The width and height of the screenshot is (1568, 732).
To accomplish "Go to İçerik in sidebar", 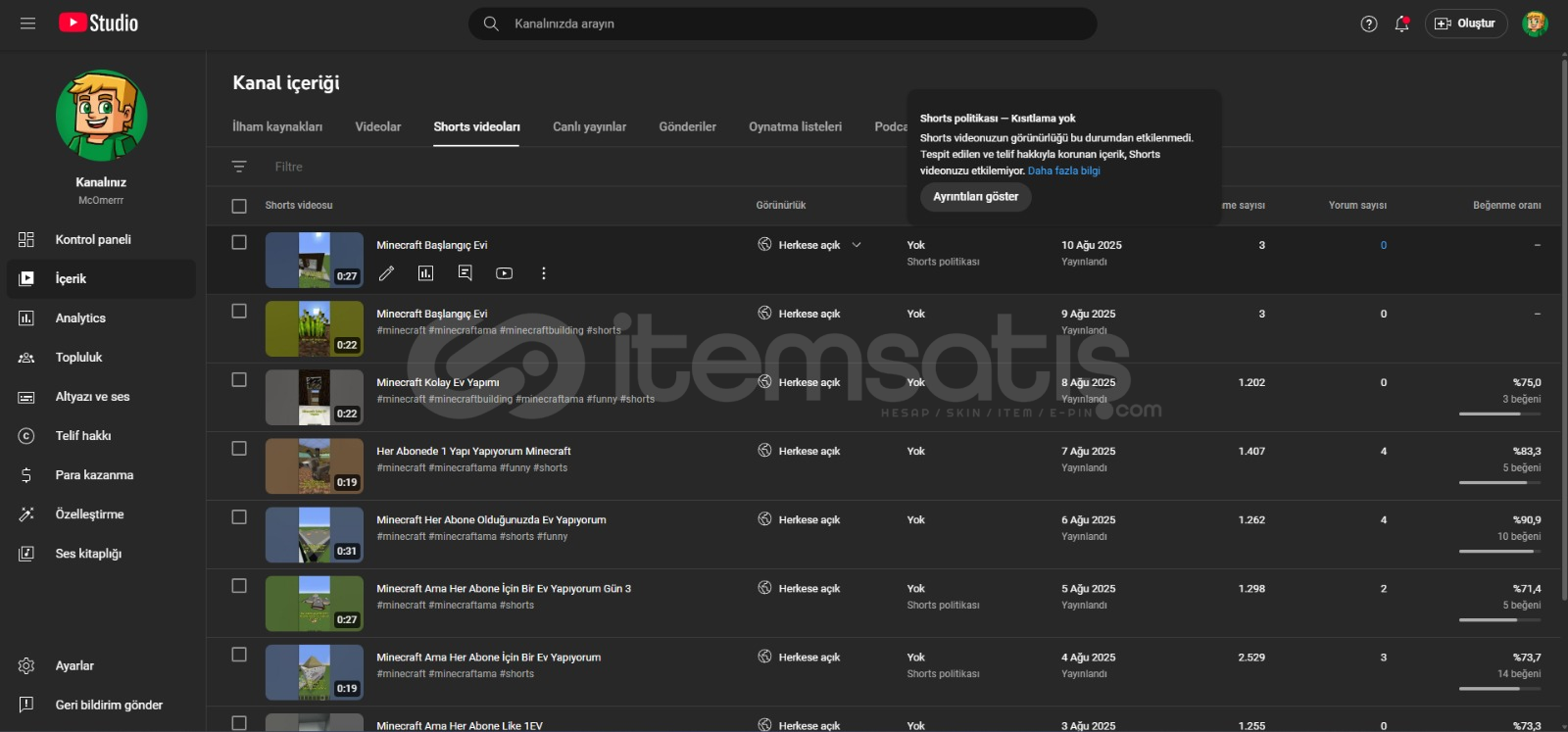I will pyautogui.click(x=101, y=278).
